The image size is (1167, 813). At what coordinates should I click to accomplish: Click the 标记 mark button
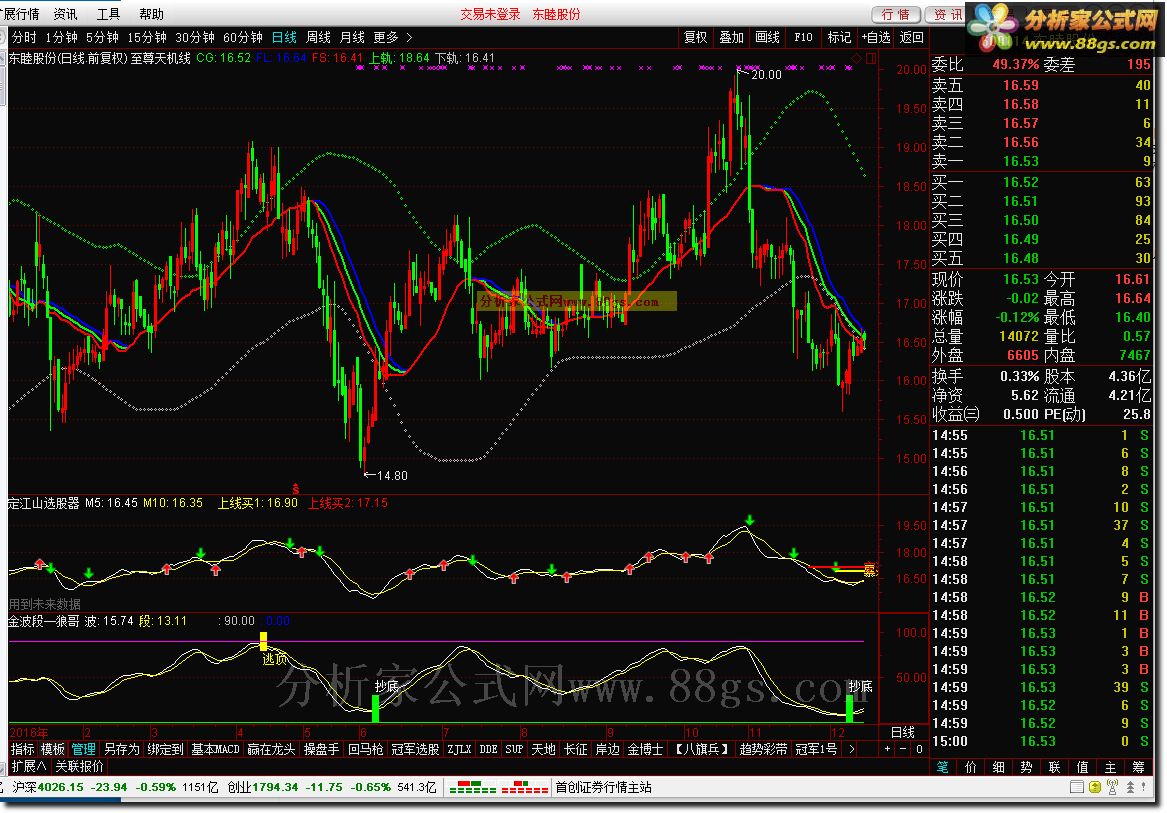tap(839, 37)
